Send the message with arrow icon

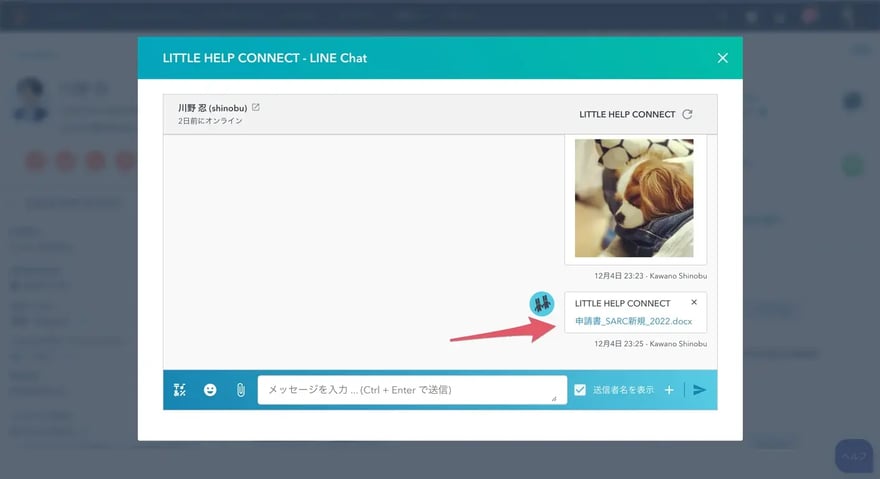click(x=699, y=390)
